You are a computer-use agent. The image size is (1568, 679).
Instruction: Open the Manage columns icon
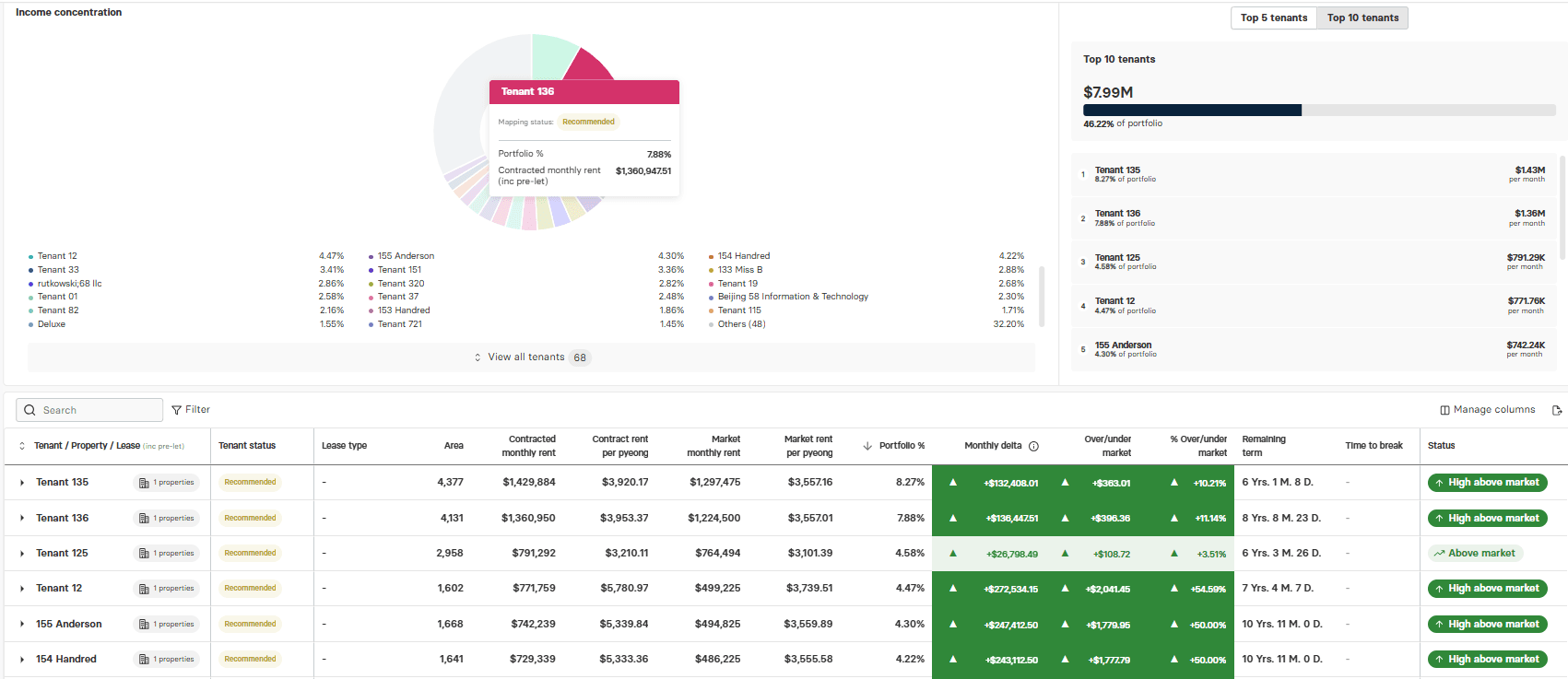click(x=1444, y=410)
